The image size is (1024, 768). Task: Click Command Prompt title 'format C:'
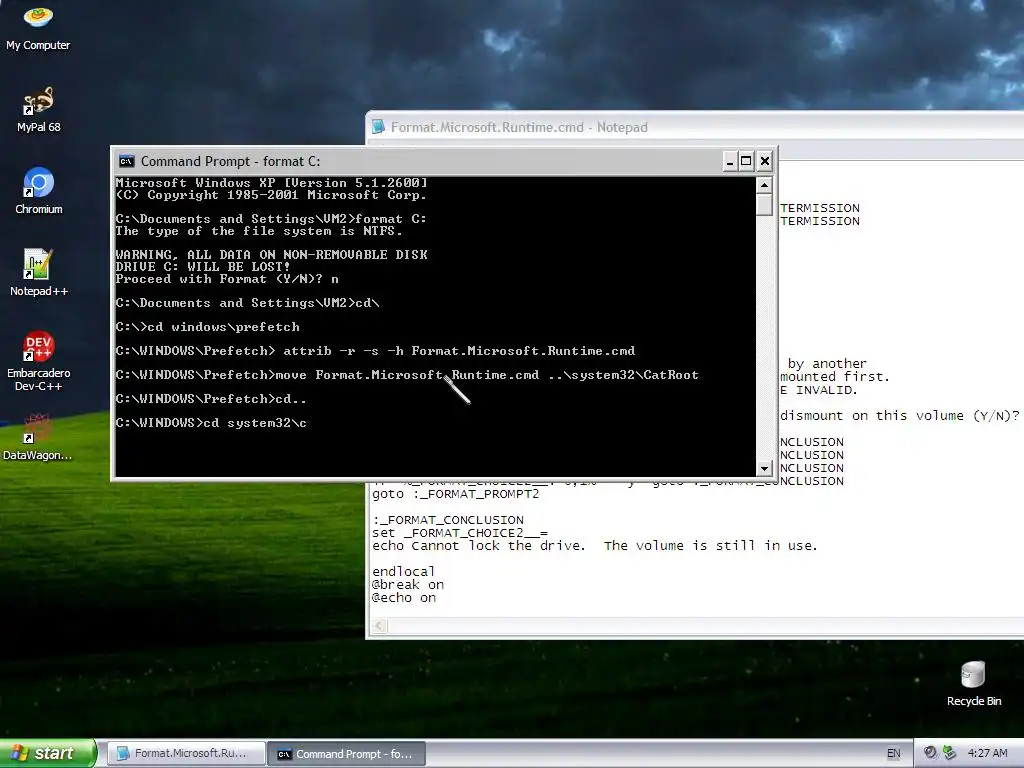click(291, 161)
